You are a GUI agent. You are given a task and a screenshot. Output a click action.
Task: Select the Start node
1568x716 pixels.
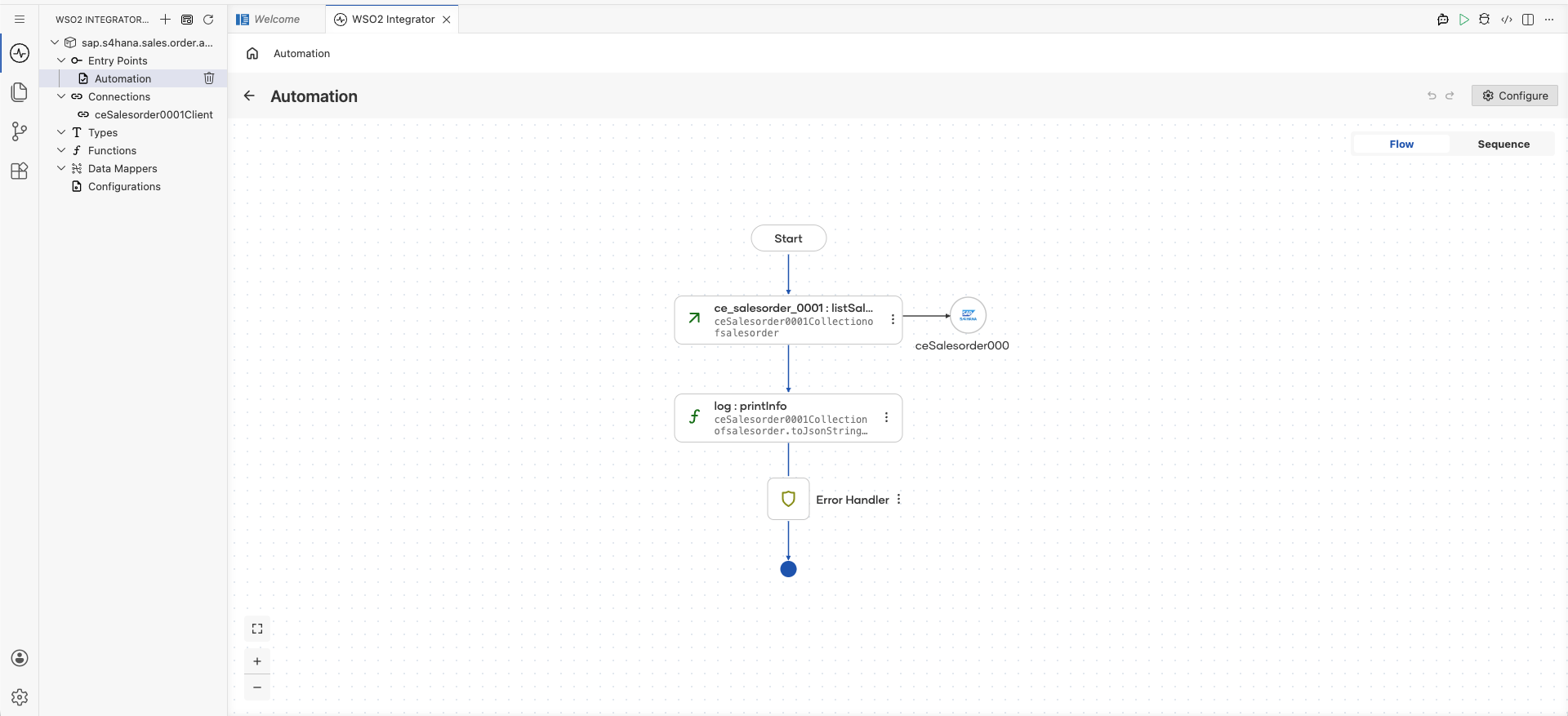point(788,238)
